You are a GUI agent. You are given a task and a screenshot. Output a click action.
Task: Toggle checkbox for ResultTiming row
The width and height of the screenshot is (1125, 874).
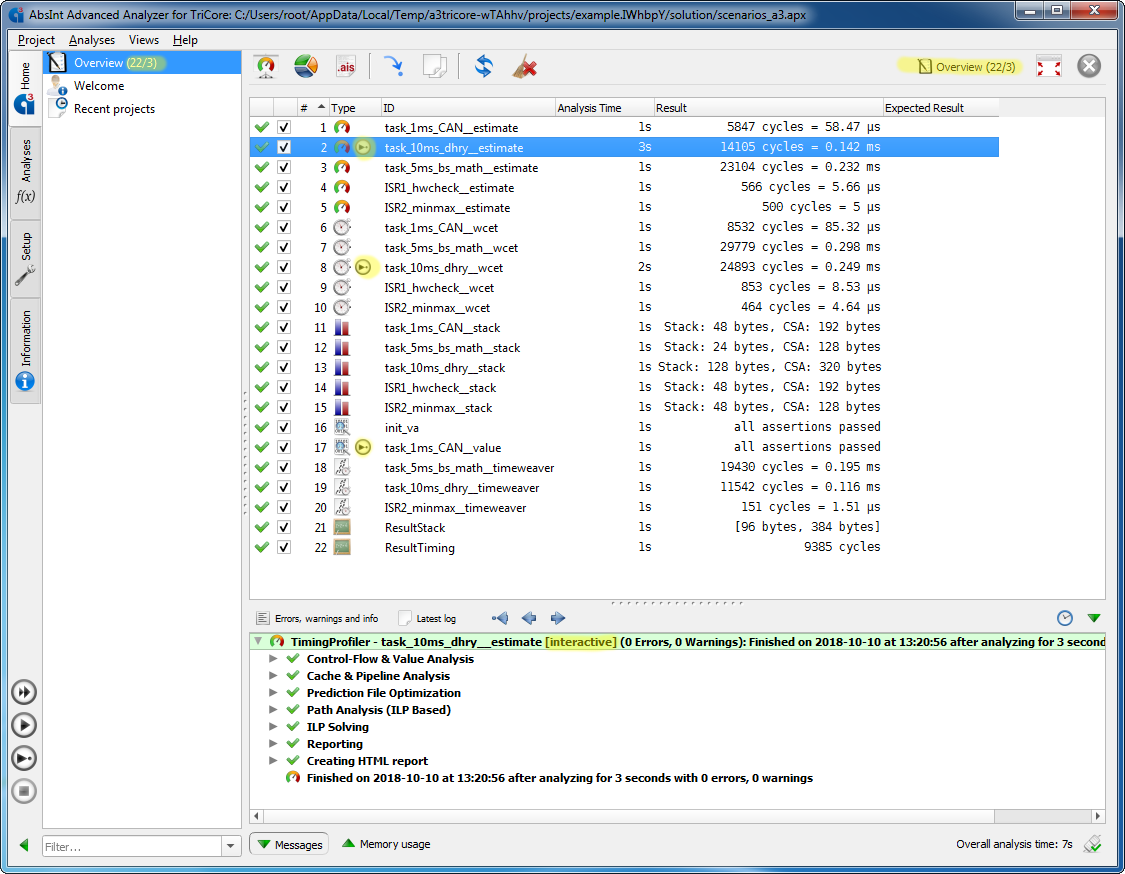pyautogui.click(x=284, y=548)
